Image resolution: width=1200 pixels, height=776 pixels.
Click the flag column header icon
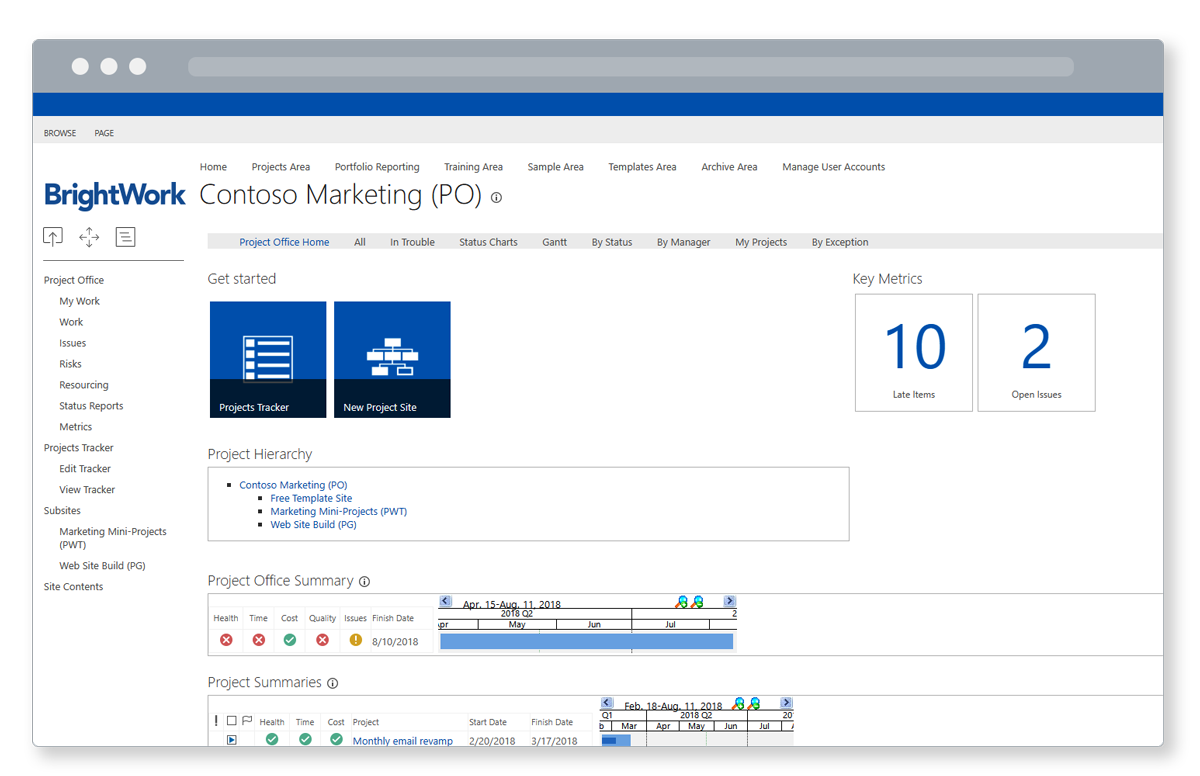pyautogui.click(x=247, y=721)
